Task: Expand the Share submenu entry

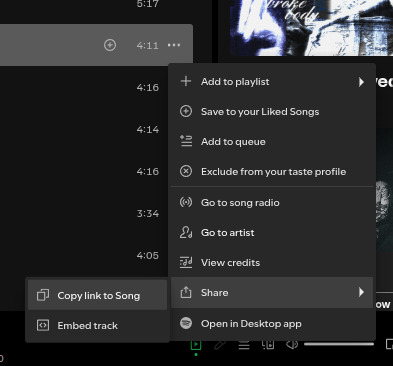Action: [x=272, y=293]
